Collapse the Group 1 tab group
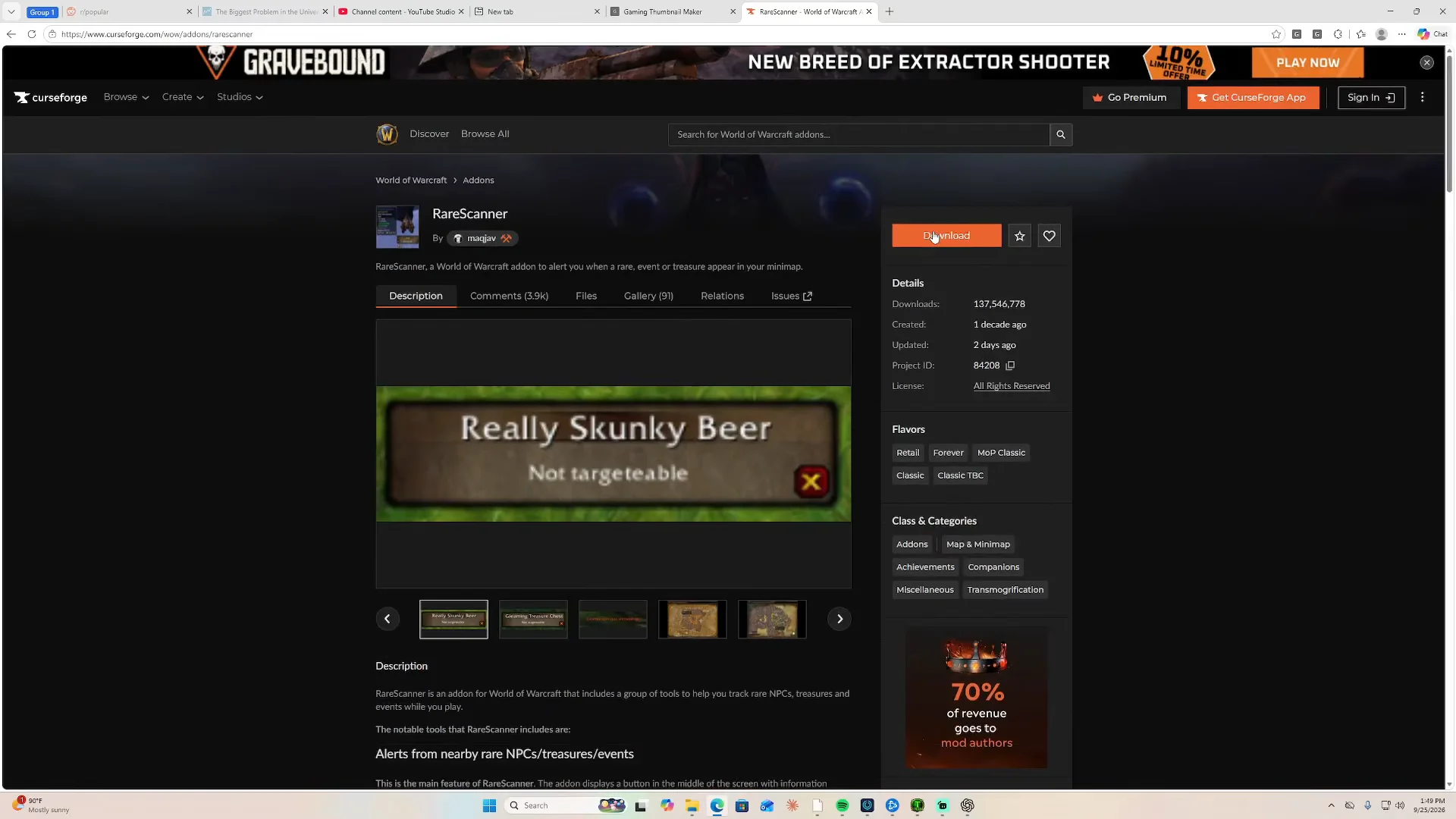This screenshot has height=819, width=1456. 42,12
